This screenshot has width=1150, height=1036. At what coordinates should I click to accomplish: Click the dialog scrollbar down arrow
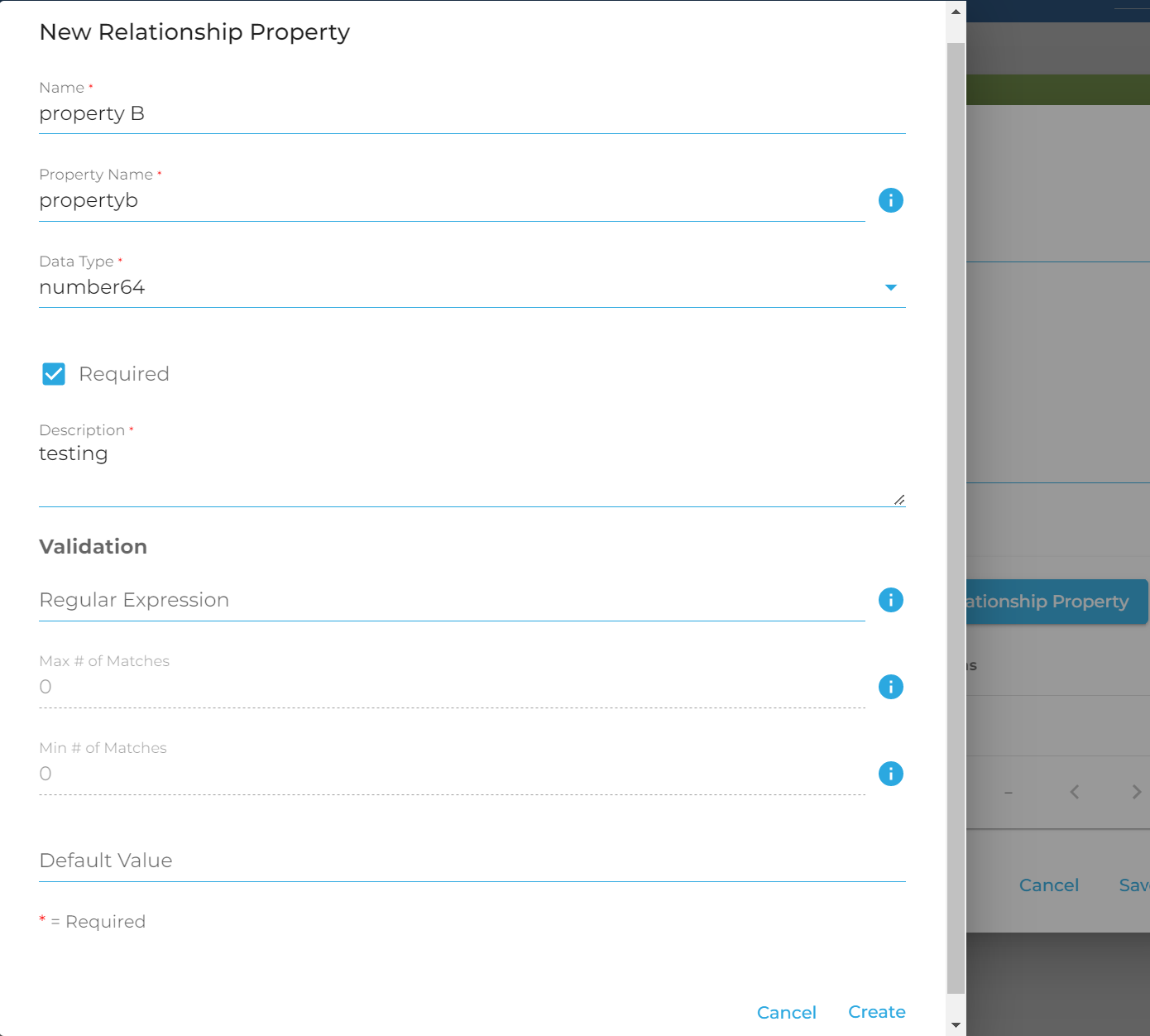[956, 1025]
